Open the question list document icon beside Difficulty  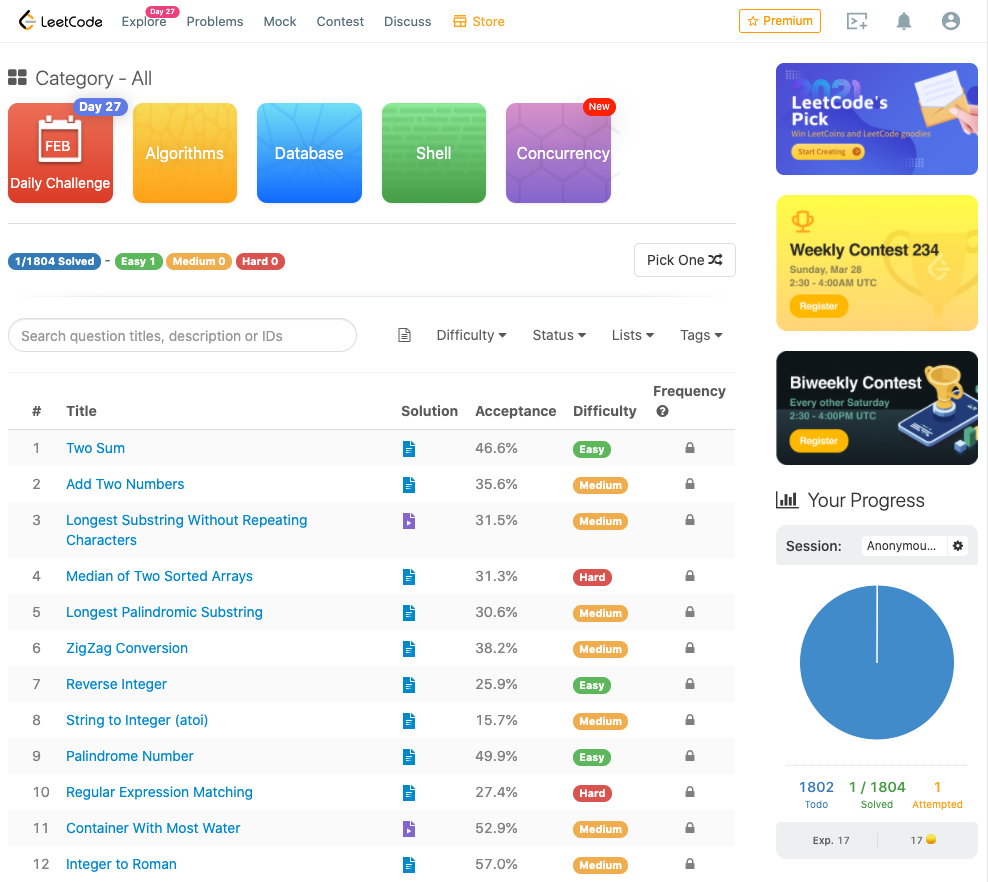(405, 335)
